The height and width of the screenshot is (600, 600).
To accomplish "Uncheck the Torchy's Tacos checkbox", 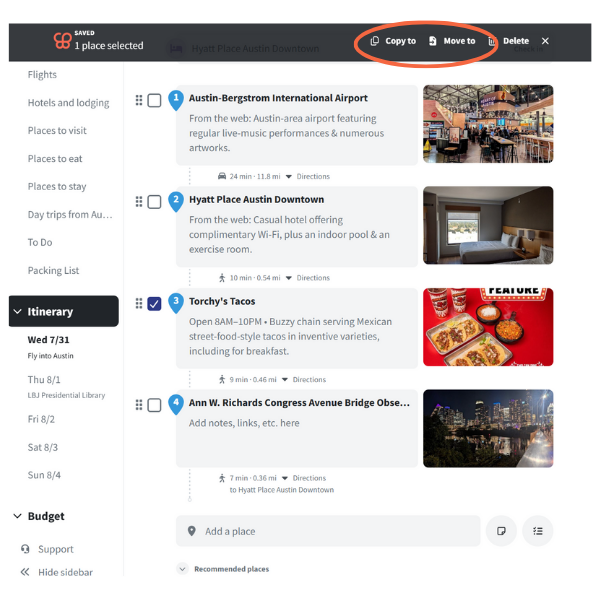I will [155, 303].
